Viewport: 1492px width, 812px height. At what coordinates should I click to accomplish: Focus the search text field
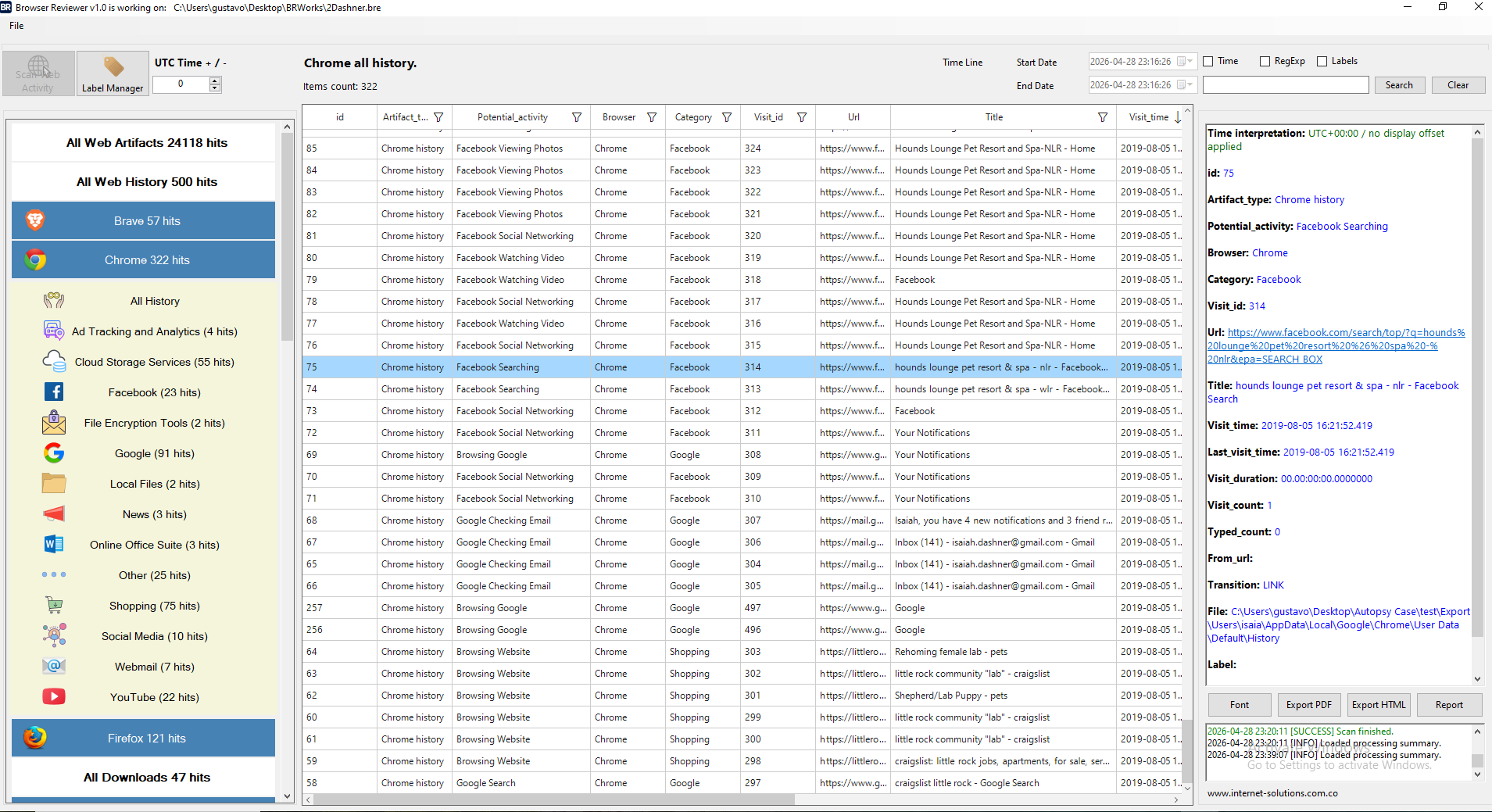pyautogui.click(x=1286, y=85)
